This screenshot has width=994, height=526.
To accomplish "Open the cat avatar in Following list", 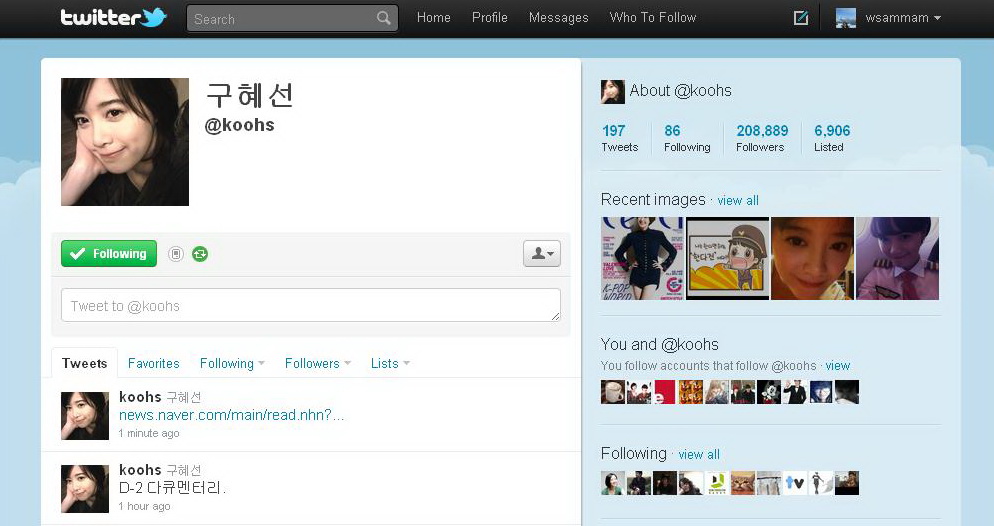I will (x=743, y=483).
